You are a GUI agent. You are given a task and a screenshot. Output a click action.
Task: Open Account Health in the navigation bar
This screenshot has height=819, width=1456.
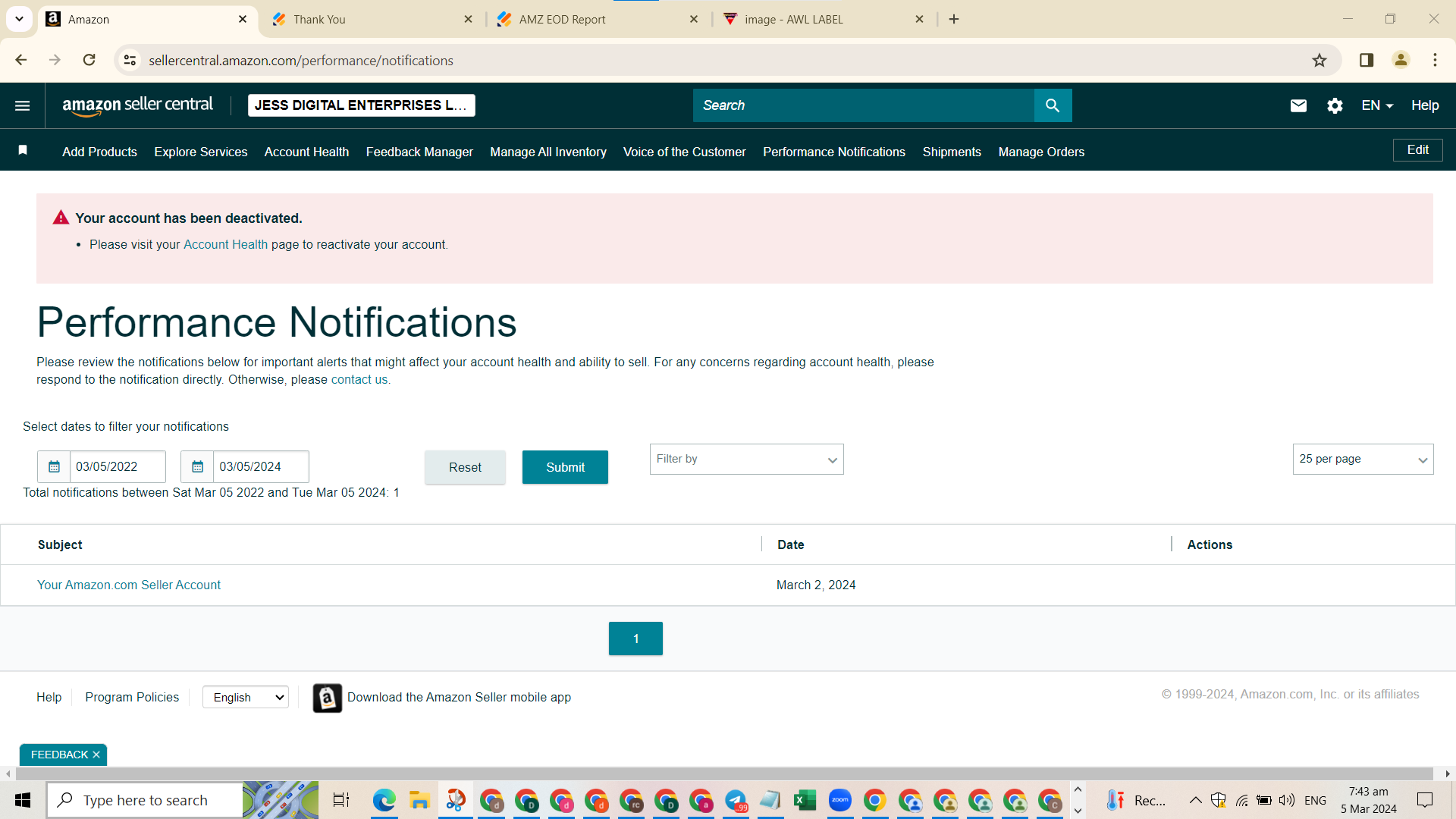point(306,152)
